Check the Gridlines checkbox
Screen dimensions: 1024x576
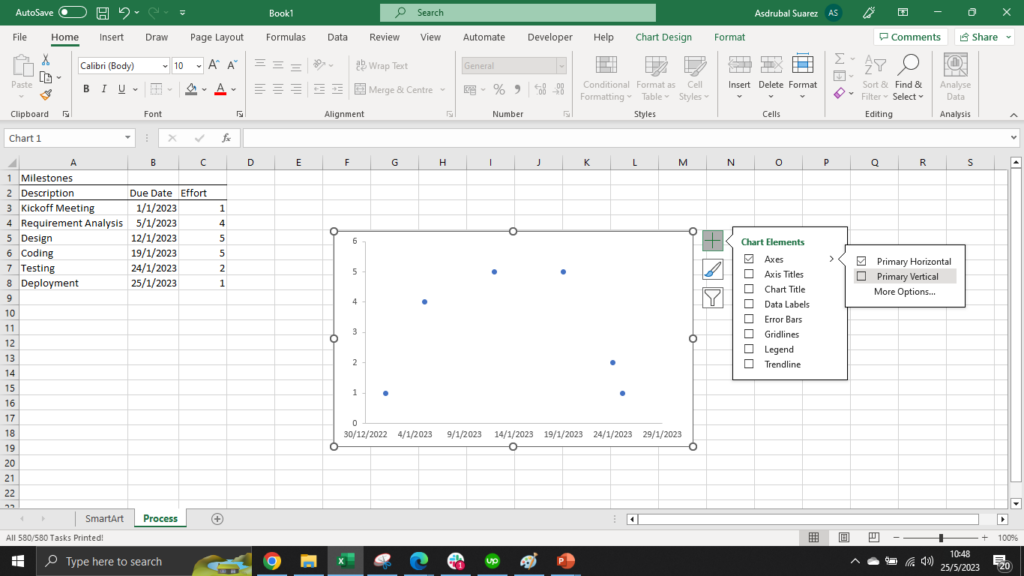coord(749,334)
